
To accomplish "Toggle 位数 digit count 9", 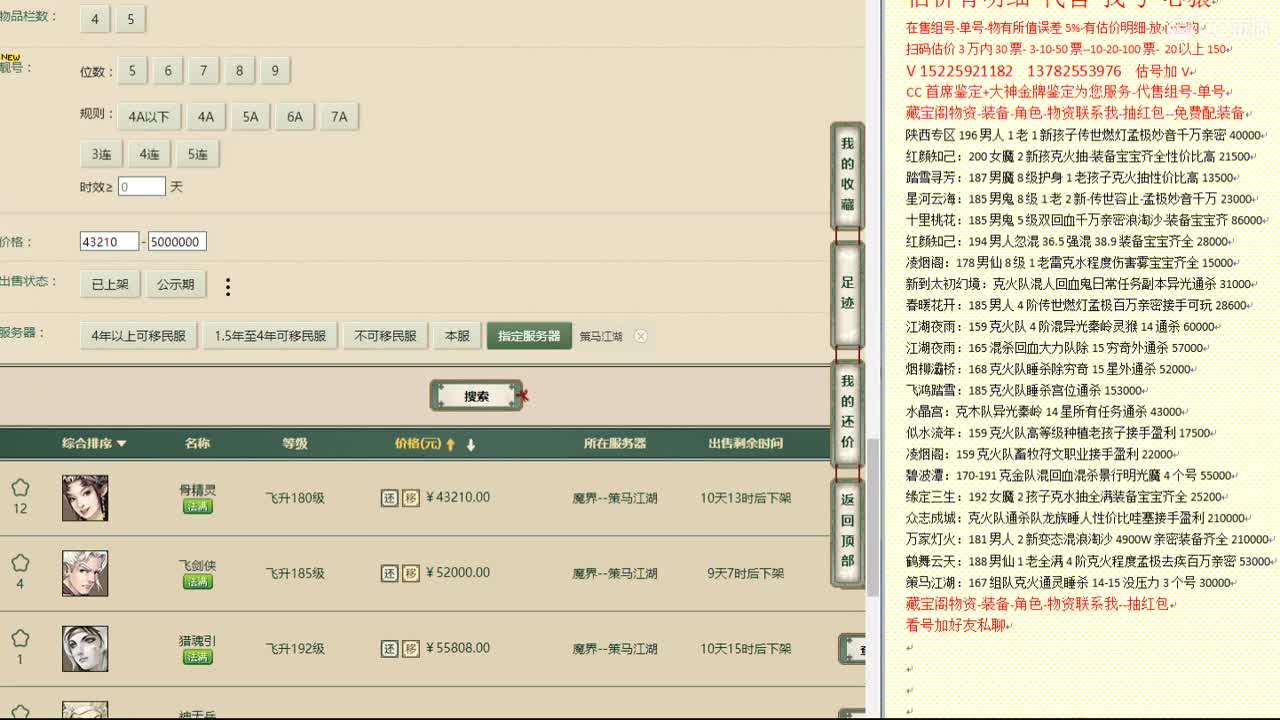I will 275,71.
